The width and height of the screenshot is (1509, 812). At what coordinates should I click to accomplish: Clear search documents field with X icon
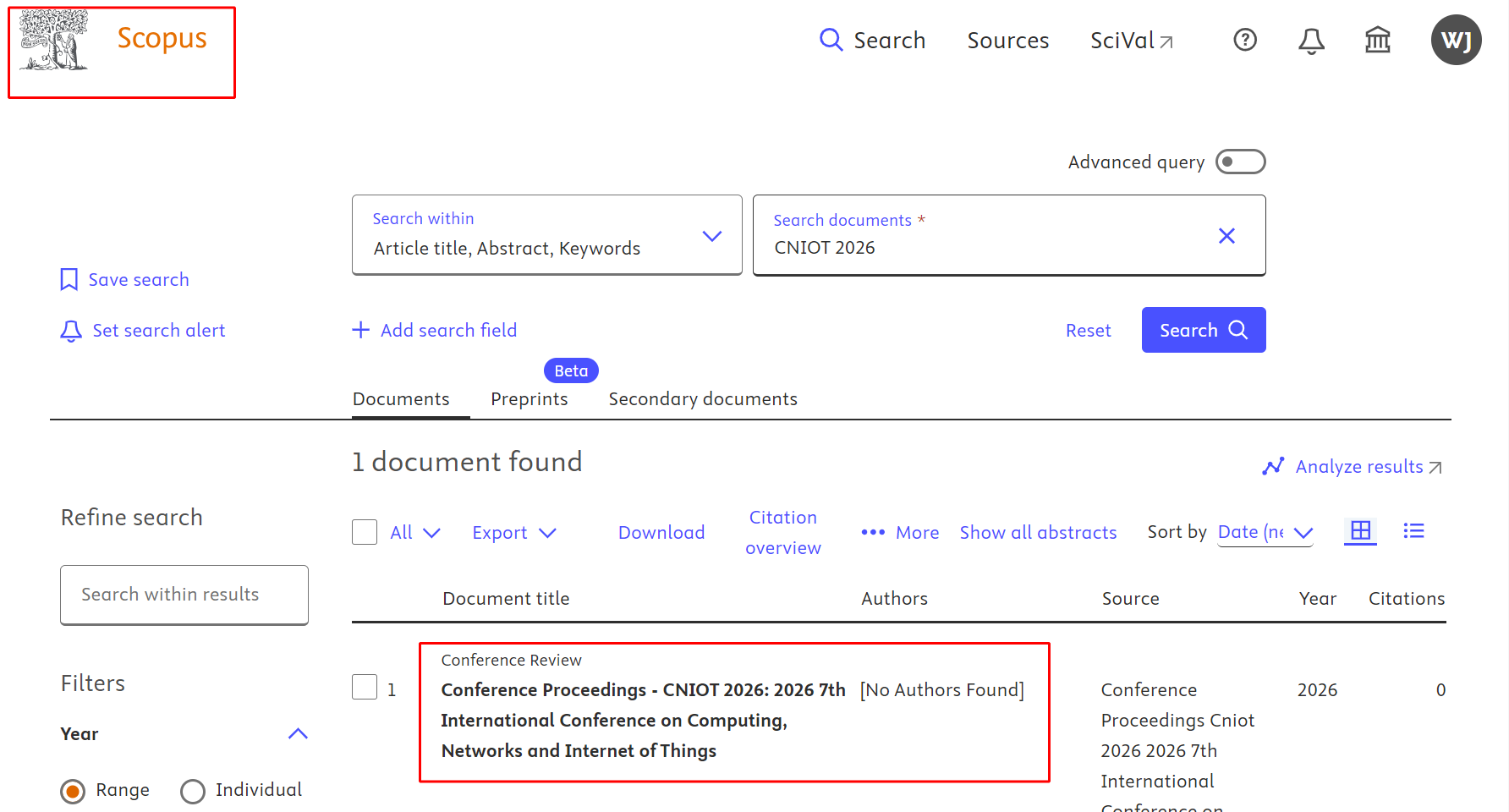[1226, 236]
